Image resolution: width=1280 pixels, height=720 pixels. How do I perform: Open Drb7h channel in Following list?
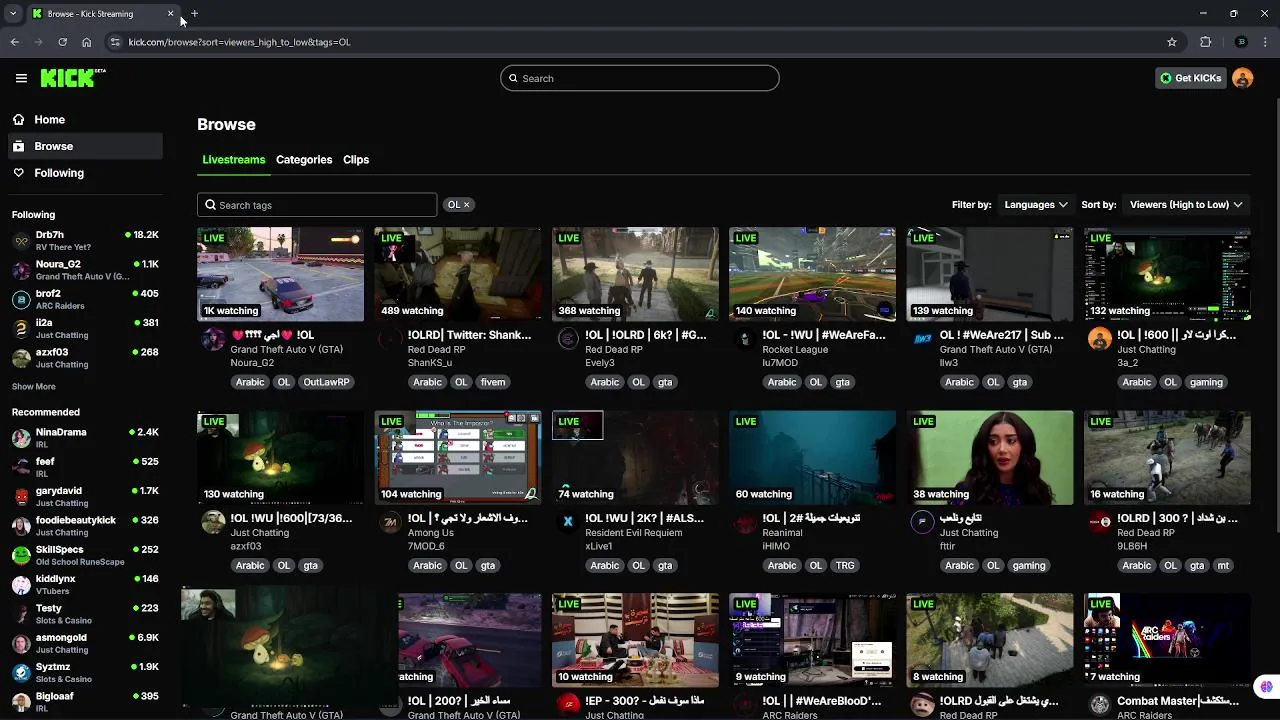[85, 241]
